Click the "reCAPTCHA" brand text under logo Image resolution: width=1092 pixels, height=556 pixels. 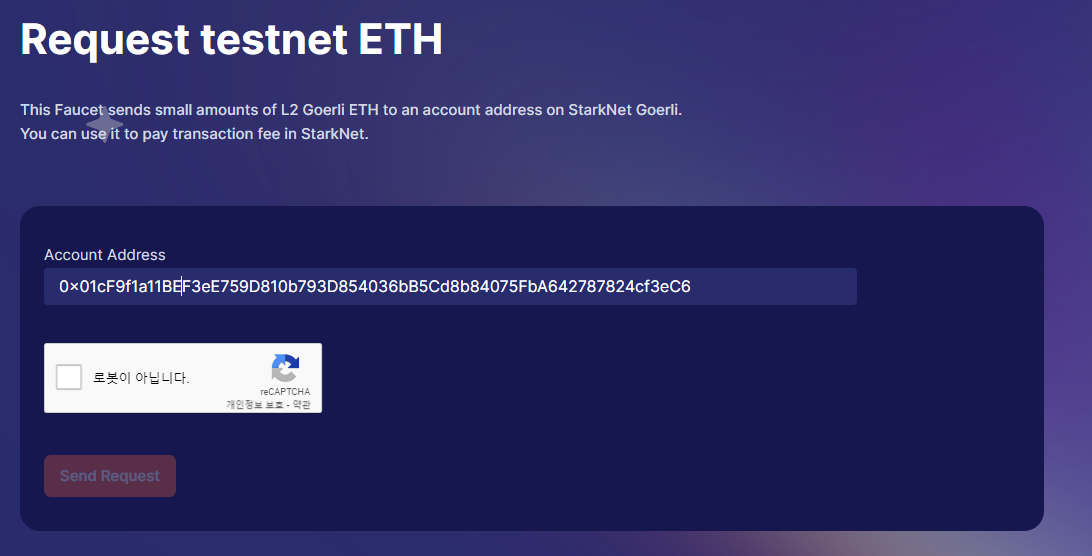pyautogui.click(x=285, y=392)
